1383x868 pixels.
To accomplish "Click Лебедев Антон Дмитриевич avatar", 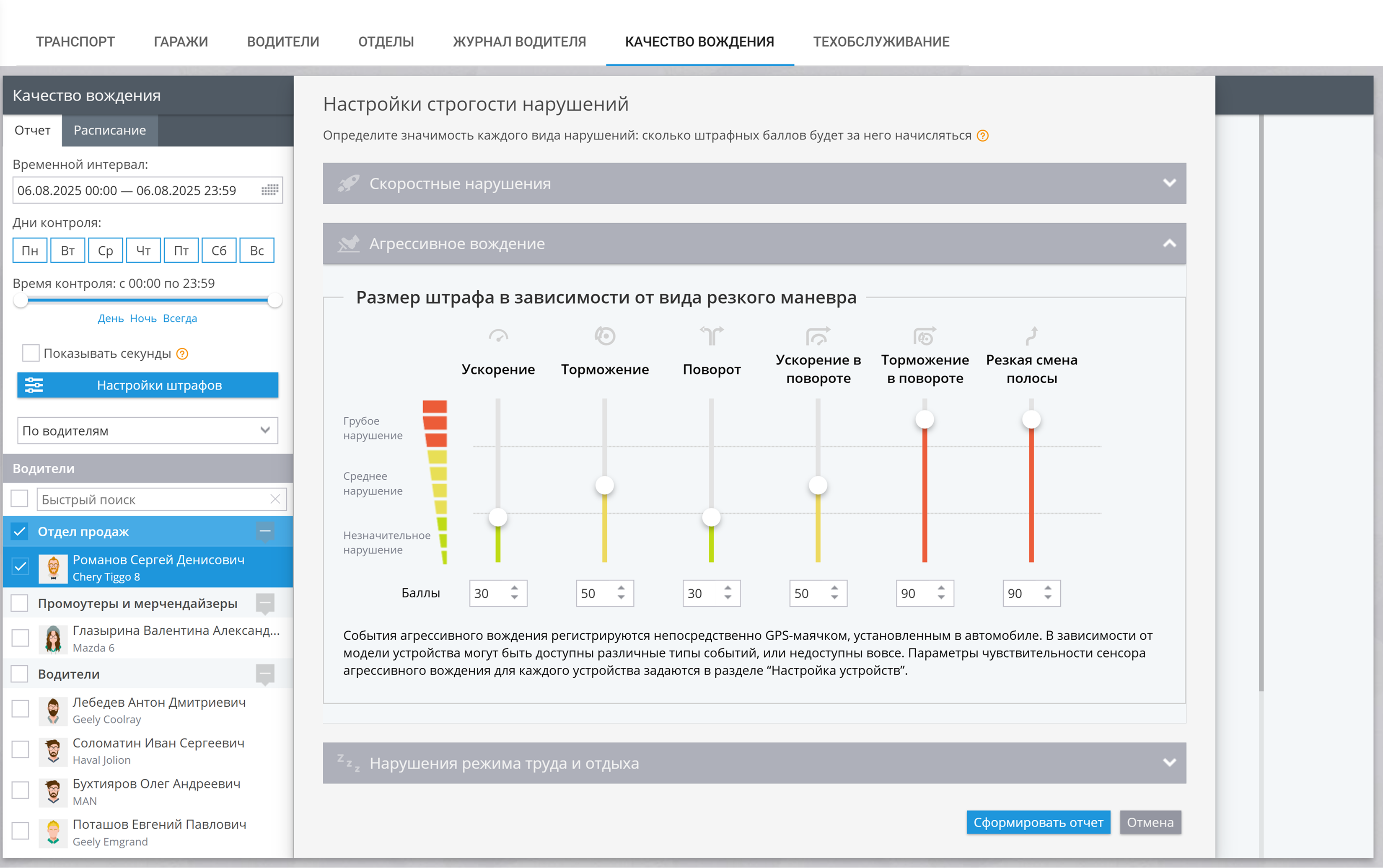I will tap(53, 711).
